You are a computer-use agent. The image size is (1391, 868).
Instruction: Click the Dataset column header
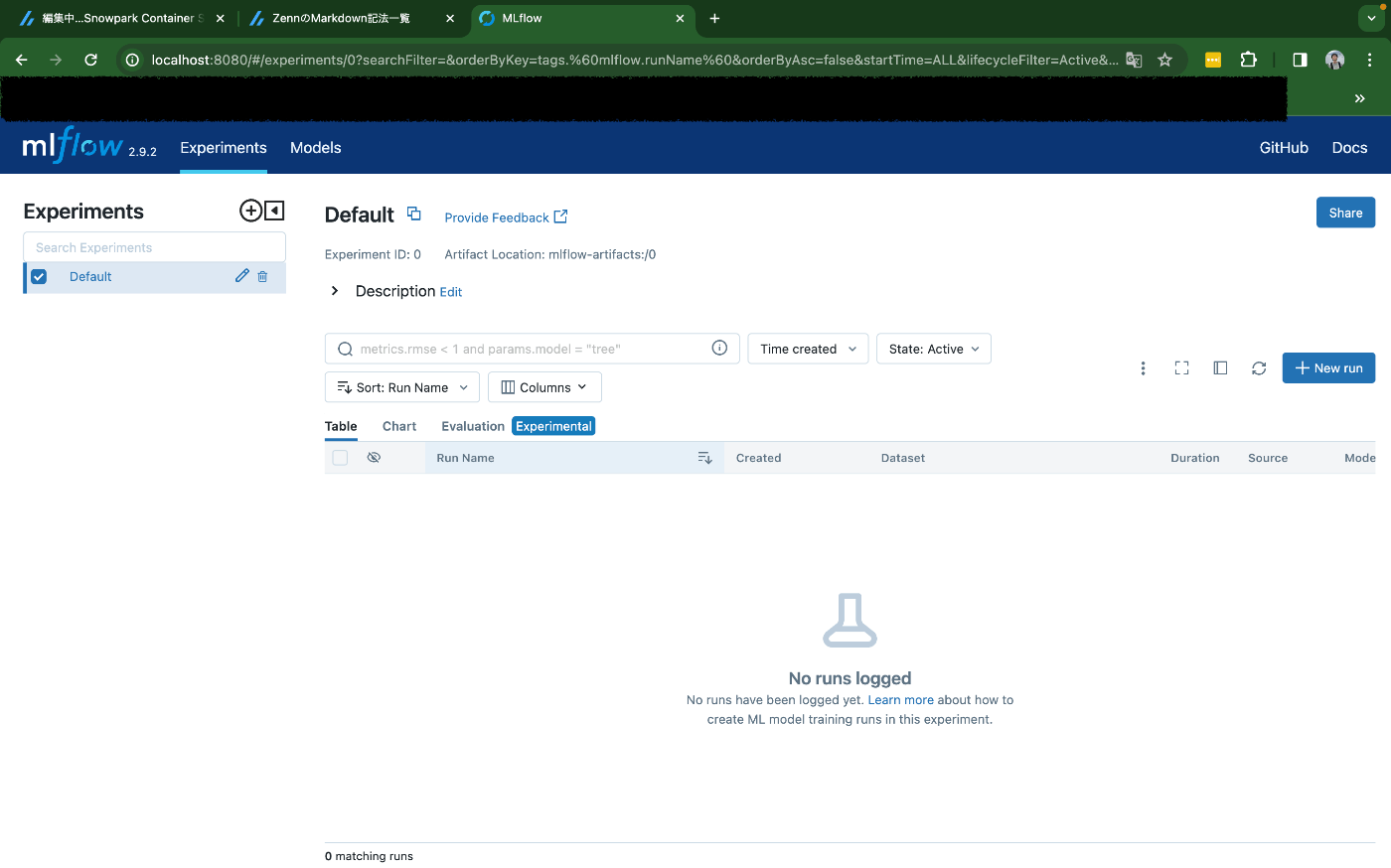902,458
